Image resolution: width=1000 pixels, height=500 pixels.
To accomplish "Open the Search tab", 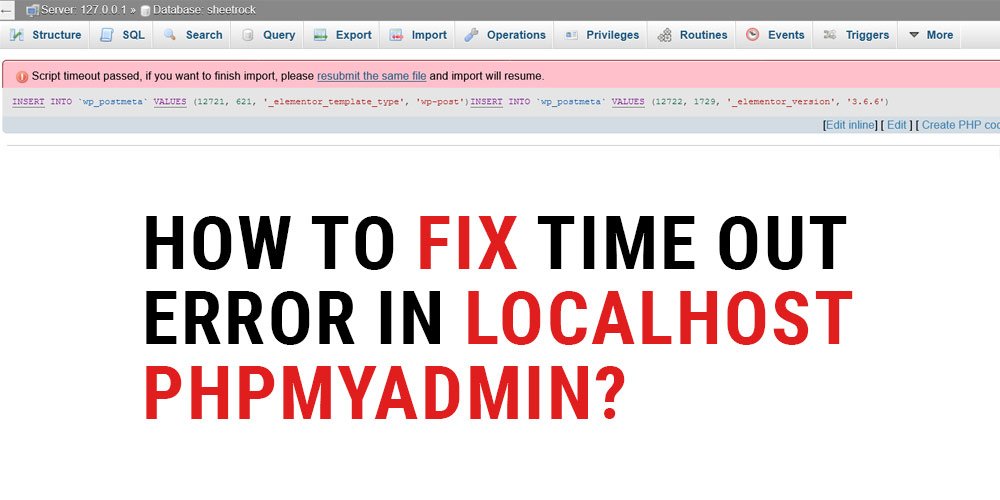I will point(193,35).
